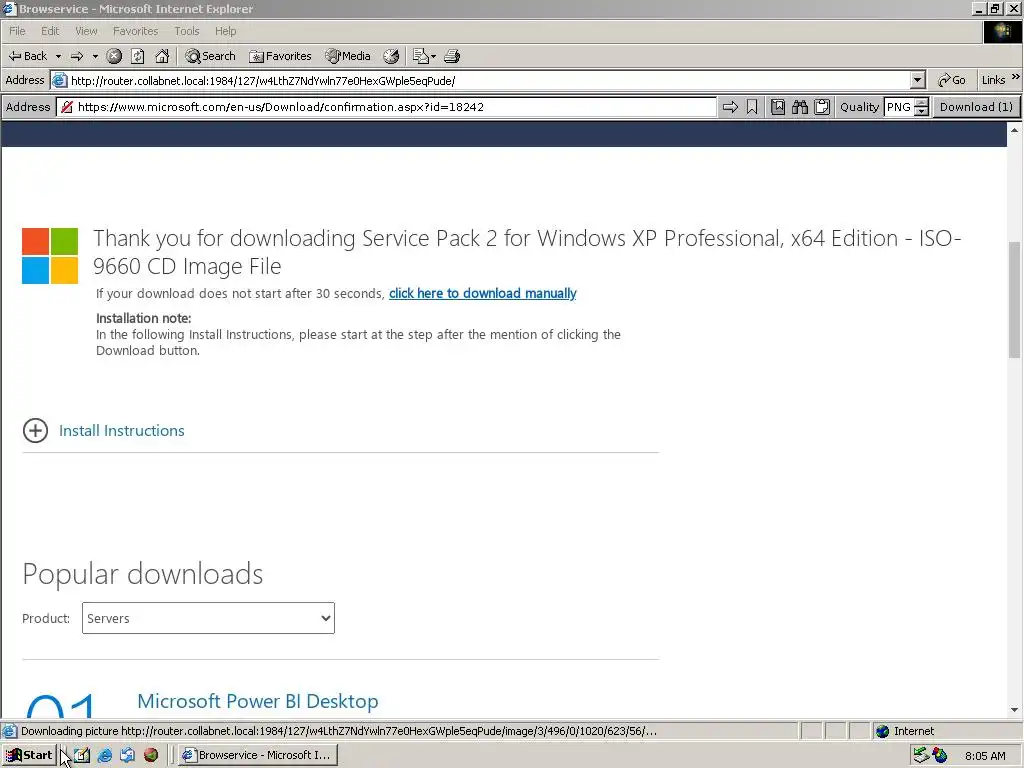
Task: Open the binoculars find icon
Action: [x=800, y=107]
